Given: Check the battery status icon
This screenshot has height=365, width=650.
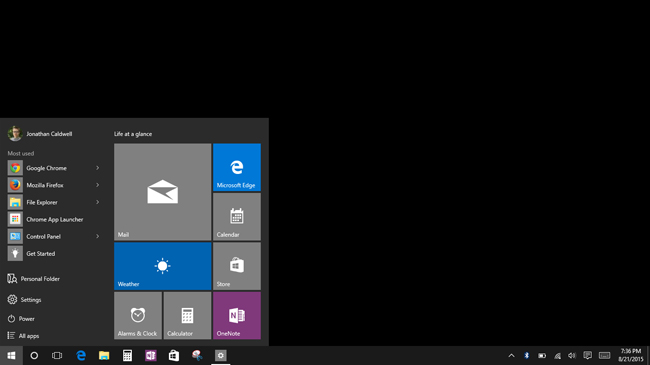Looking at the screenshot, I should pyautogui.click(x=542, y=355).
